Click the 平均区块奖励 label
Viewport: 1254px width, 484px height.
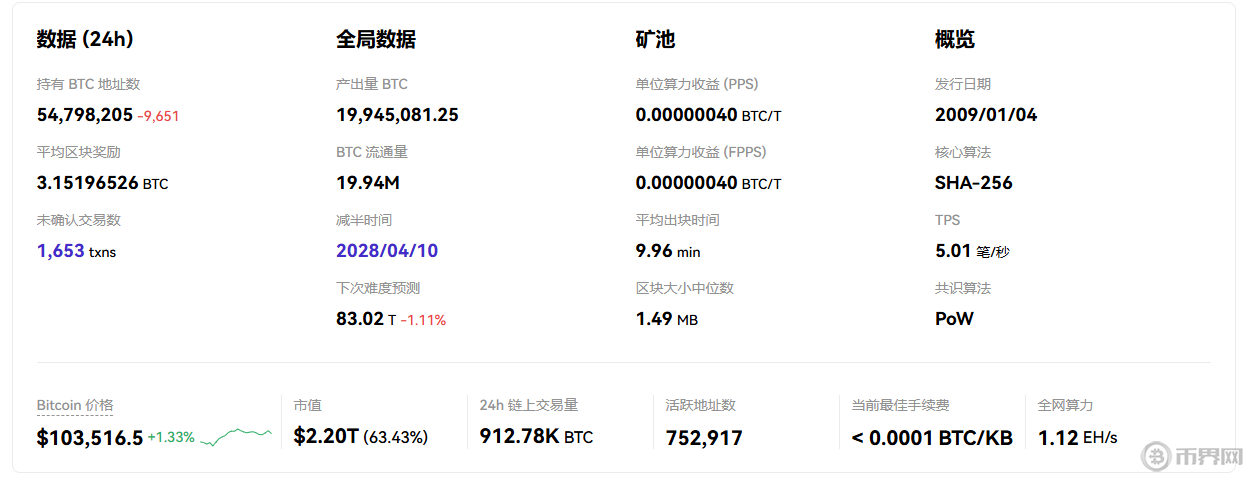[79, 152]
